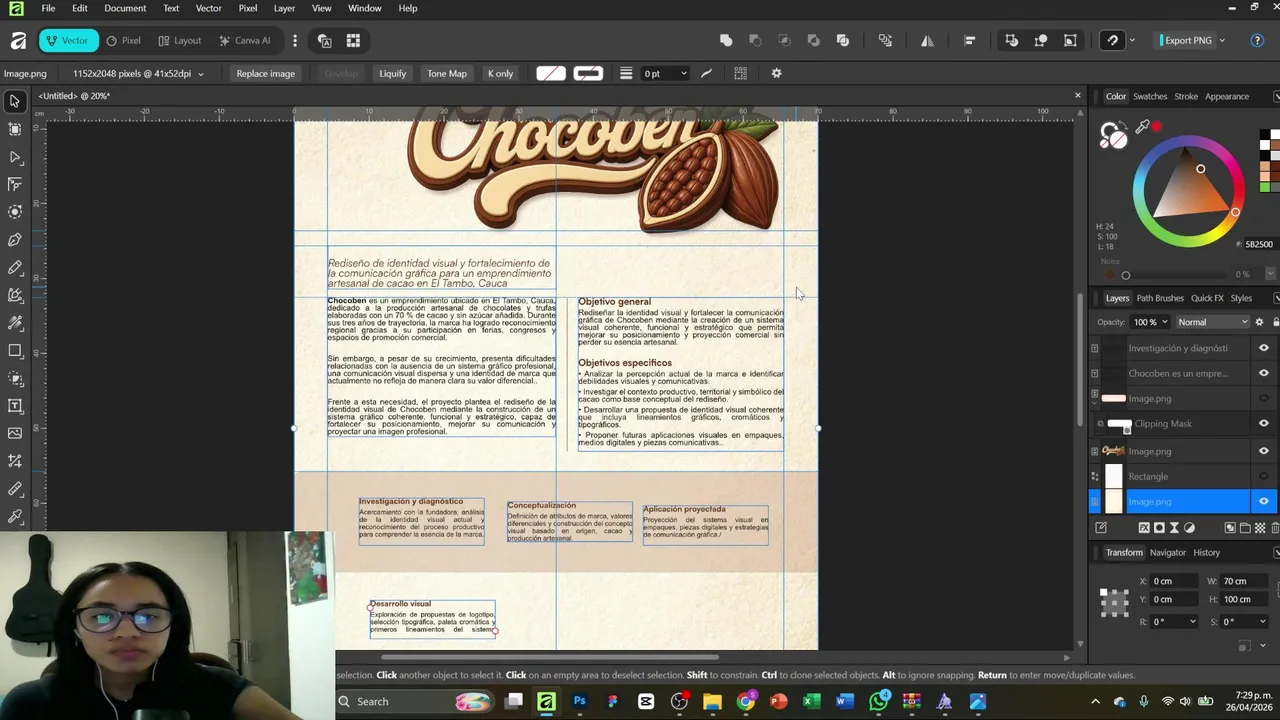Image resolution: width=1280 pixels, height=720 pixels.
Task: Click the color picker eyedropper icon
Action: pos(1142,127)
